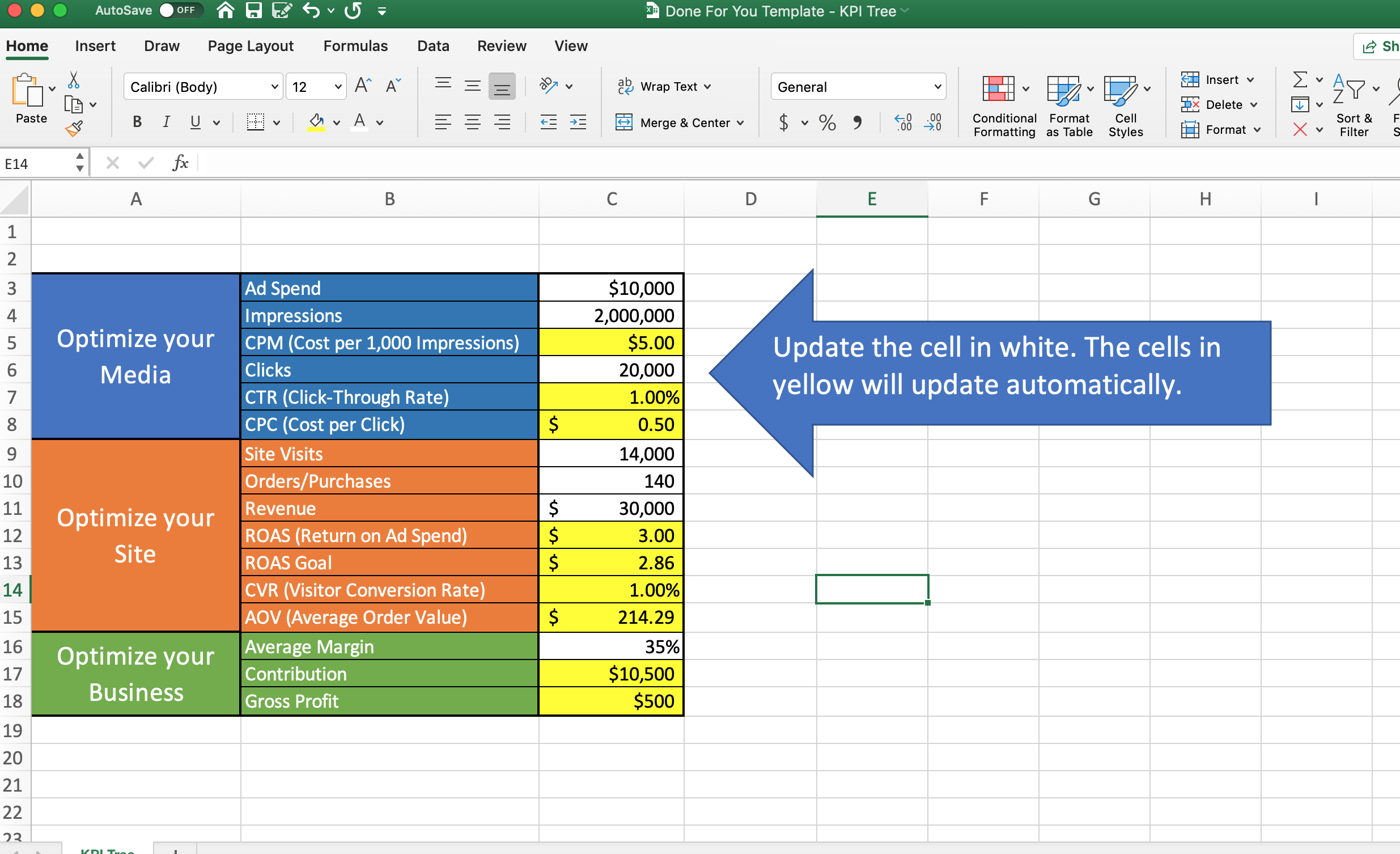The height and width of the screenshot is (854, 1400).
Task: Switch to the Formulas tab
Action: [x=355, y=45]
